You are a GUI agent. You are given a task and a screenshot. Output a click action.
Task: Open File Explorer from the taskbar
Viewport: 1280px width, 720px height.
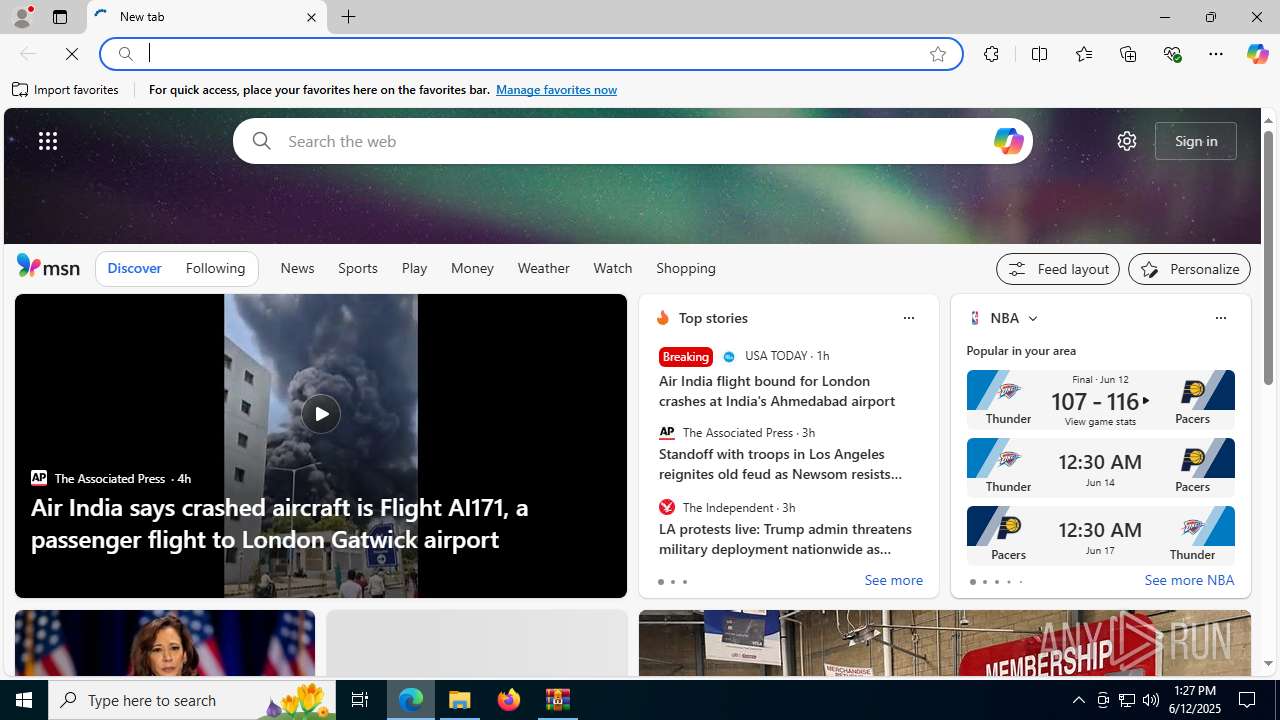[x=460, y=700]
